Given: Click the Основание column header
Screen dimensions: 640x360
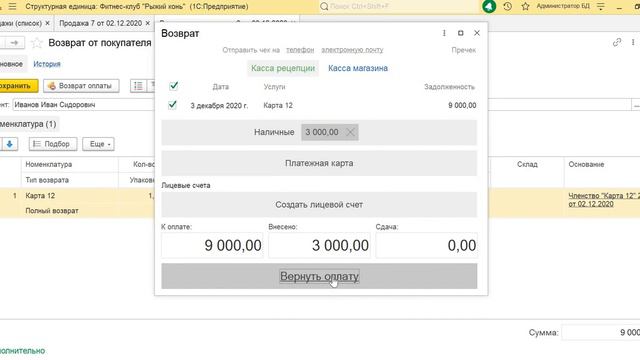Looking at the screenshot, I should coord(586,164).
